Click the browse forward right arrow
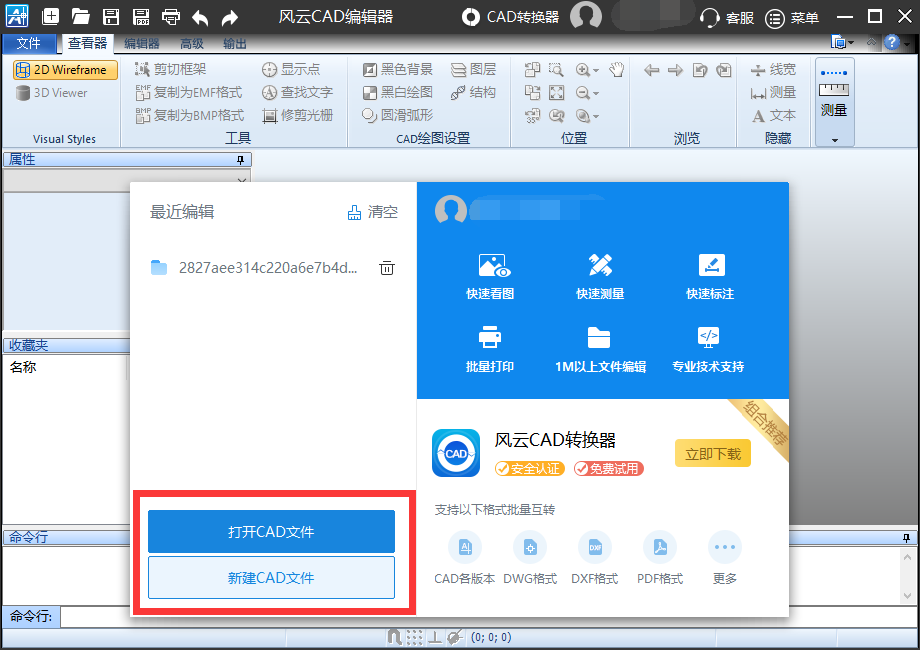 click(x=675, y=70)
